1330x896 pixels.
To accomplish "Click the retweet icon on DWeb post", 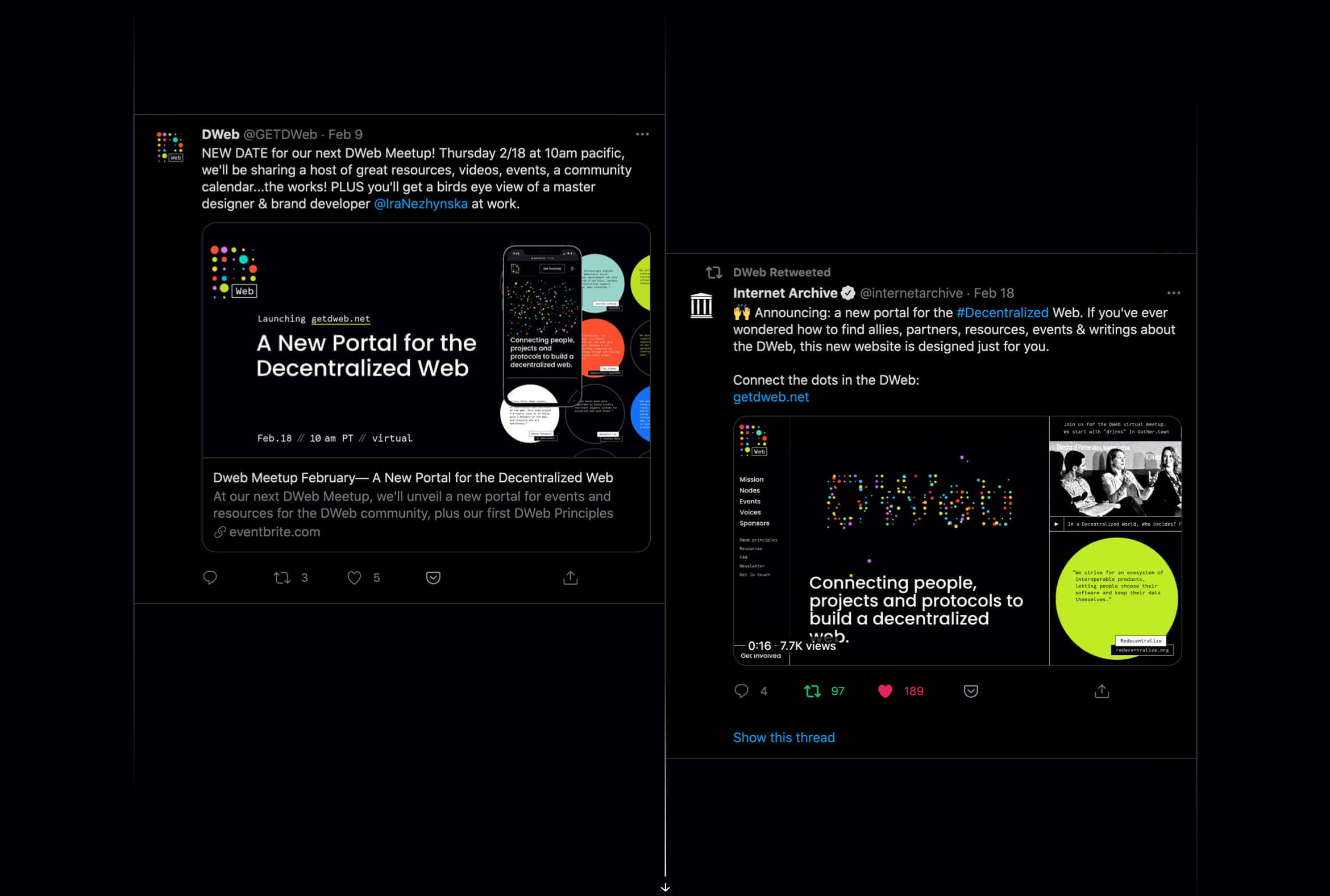I will pos(282,577).
